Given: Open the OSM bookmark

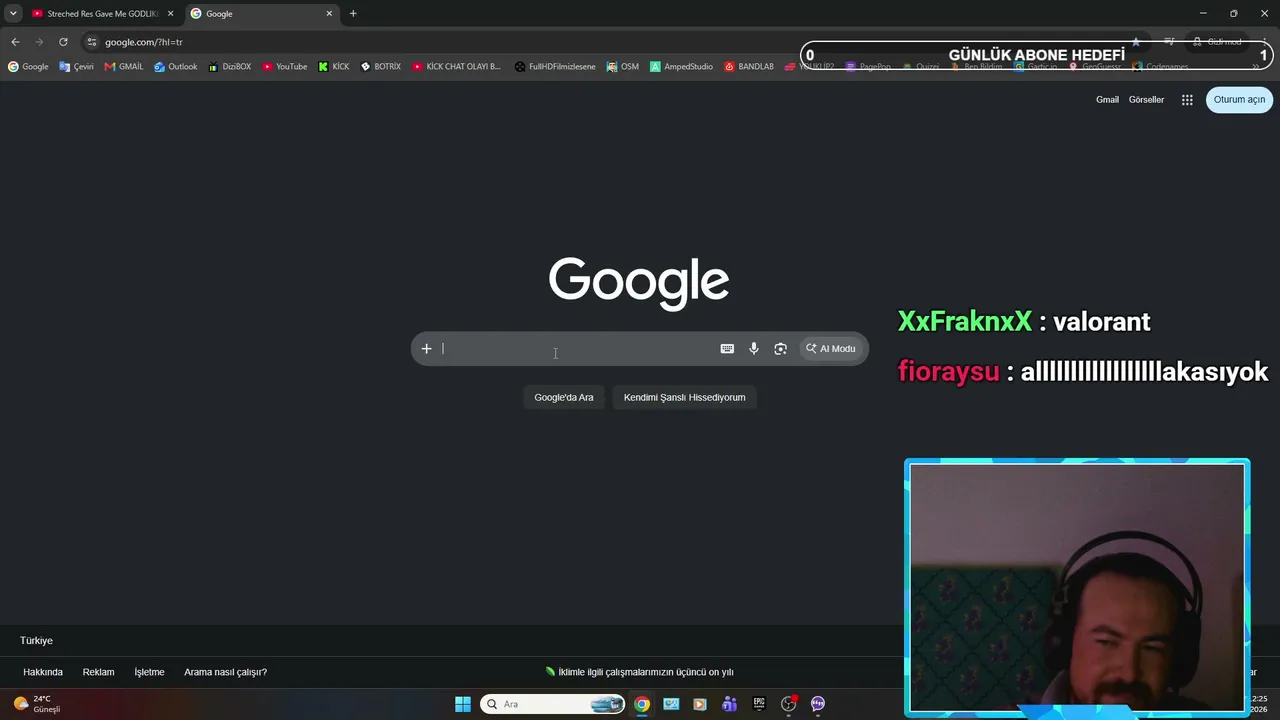Looking at the screenshot, I should 622,67.
